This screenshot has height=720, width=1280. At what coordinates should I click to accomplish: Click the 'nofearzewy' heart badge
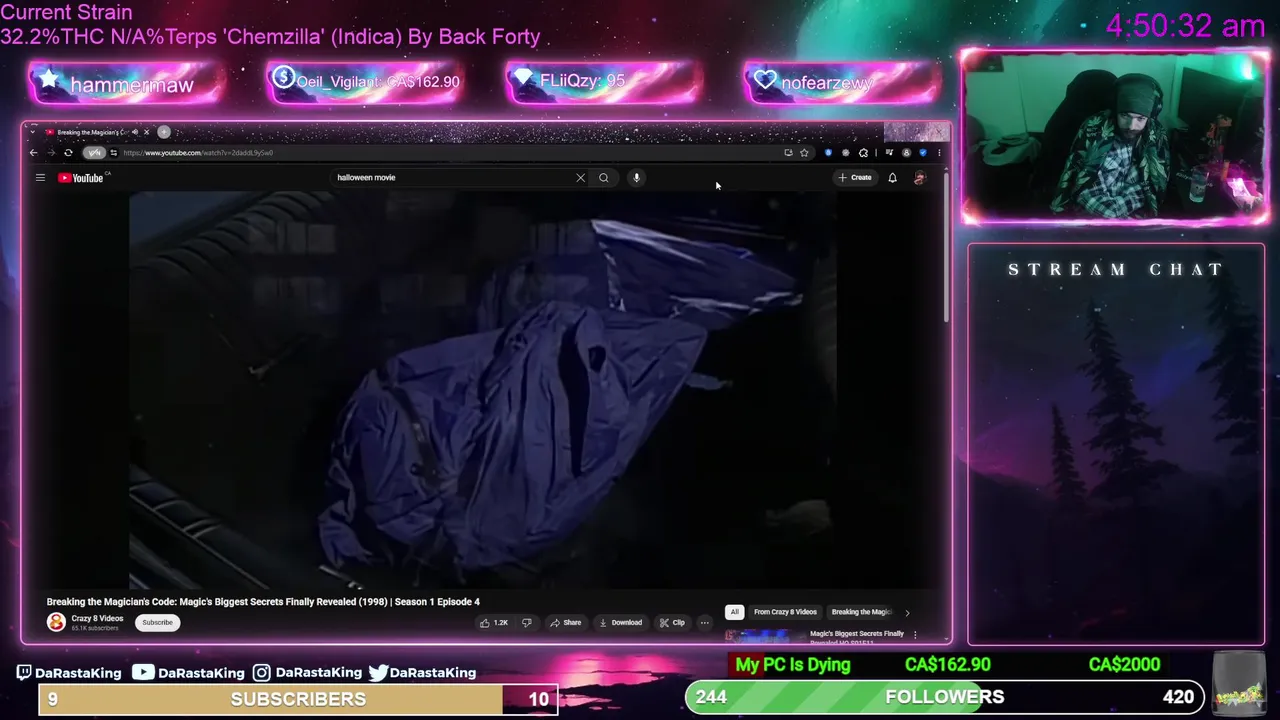(x=842, y=82)
